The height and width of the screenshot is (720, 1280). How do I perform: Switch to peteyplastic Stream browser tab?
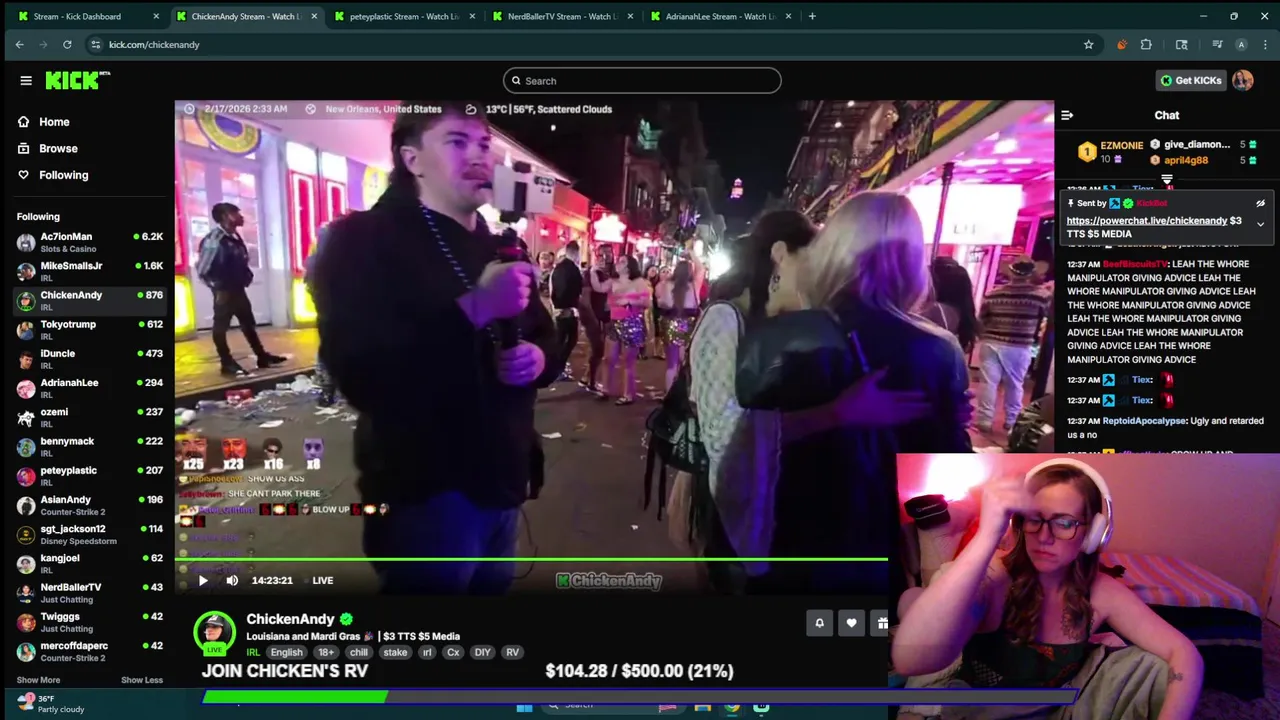tap(403, 16)
